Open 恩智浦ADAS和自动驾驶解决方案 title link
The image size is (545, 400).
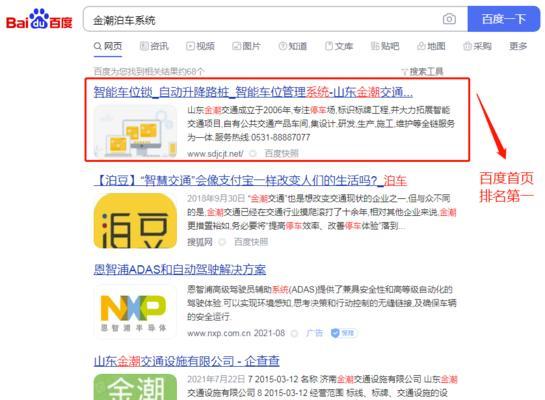(x=180, y=270)
